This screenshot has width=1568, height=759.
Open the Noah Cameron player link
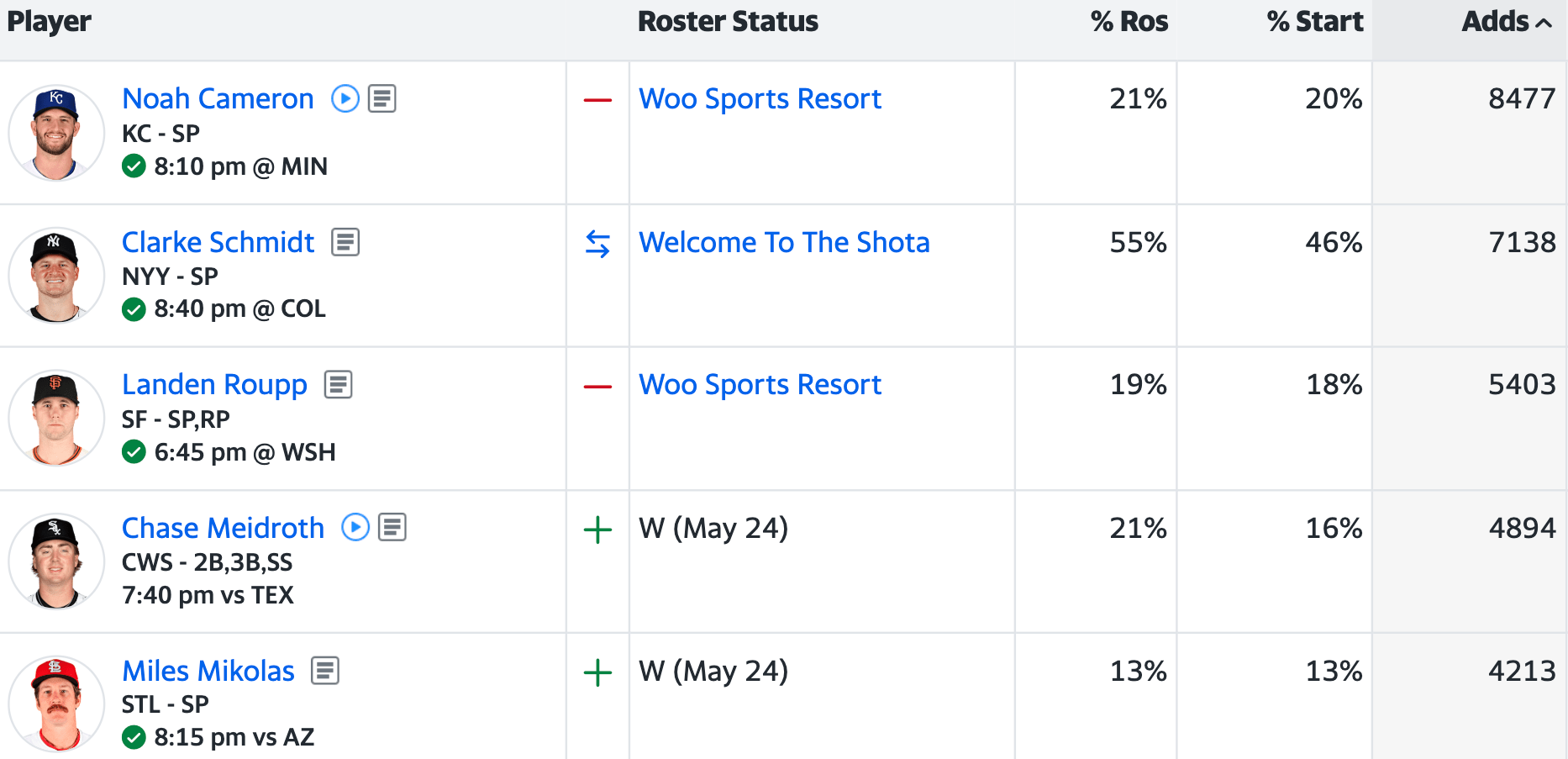coord(218,99)
